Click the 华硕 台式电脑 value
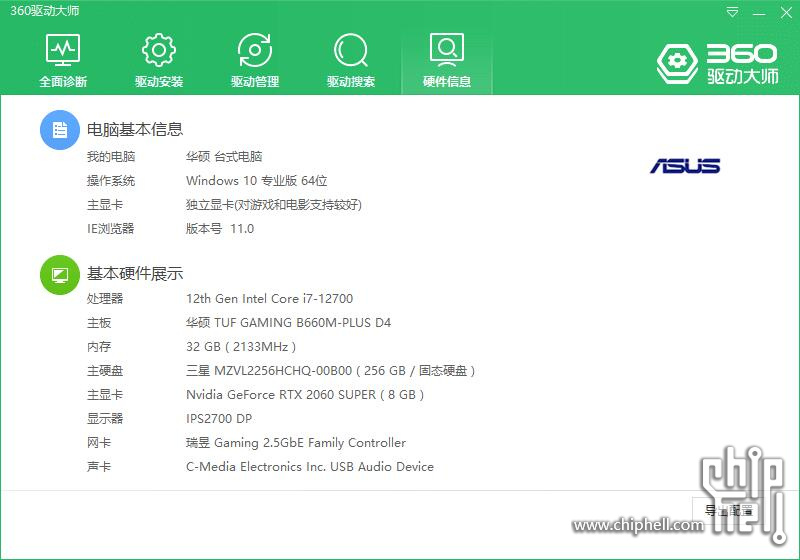Image resolution: width=800 pixels, height=560 pixels. tap(224, 157)
